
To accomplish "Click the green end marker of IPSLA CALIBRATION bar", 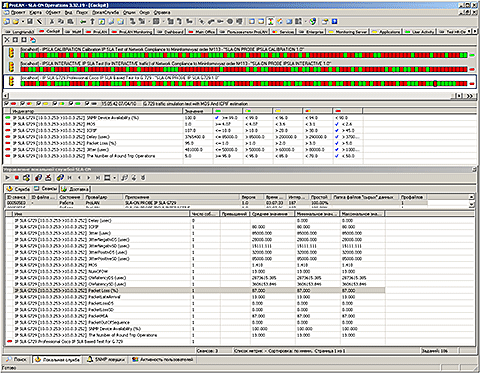I will (x=472, y=55).
